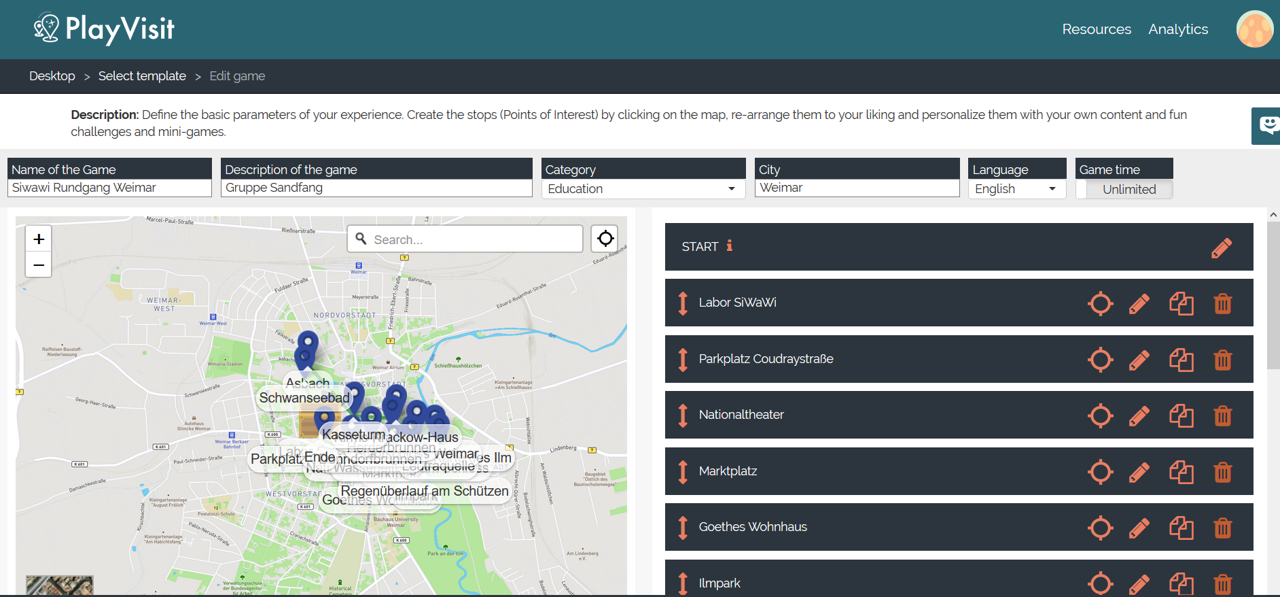Open the Language dropdown

coord(1016,189)
